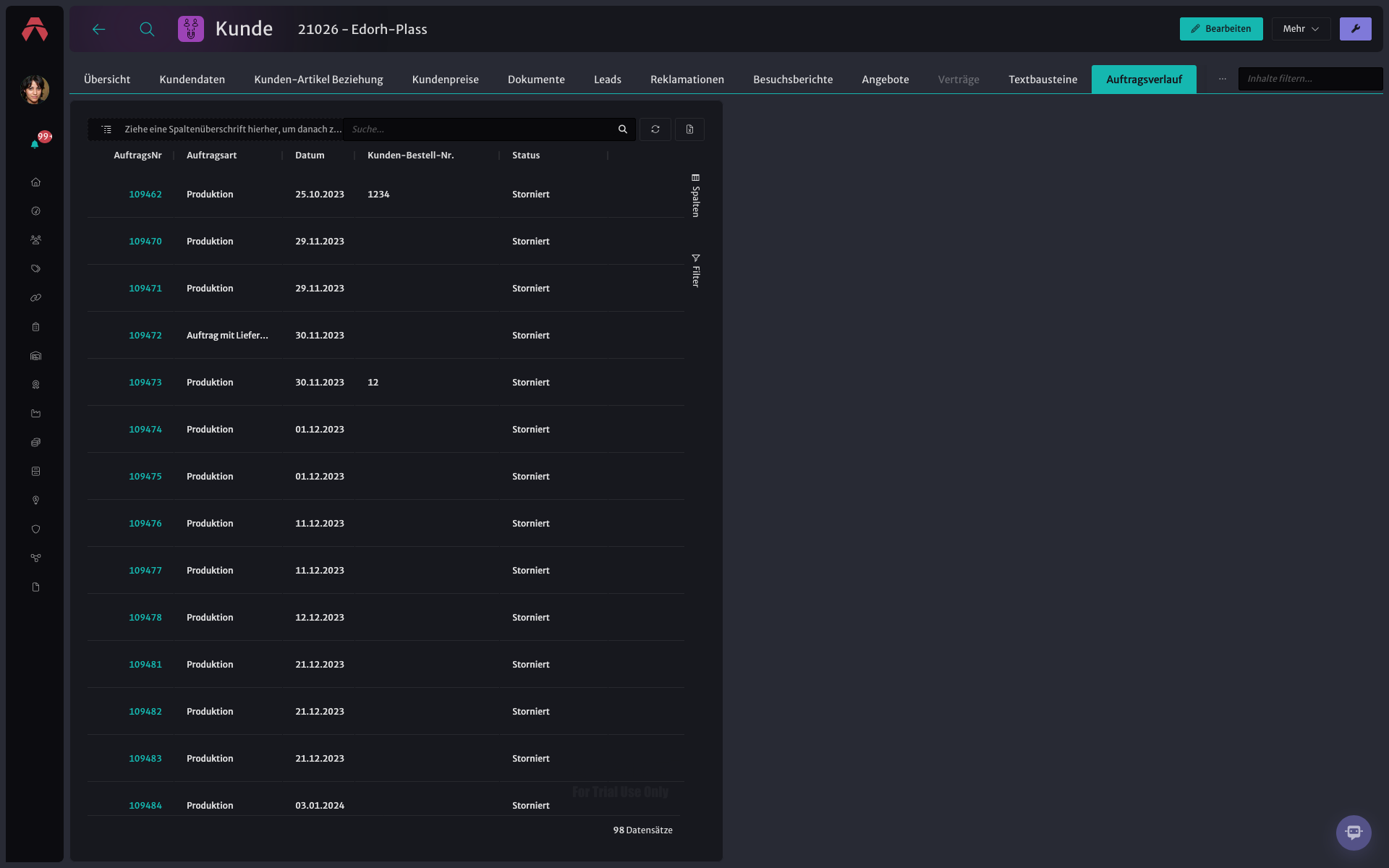Open the factory icon in sidebar
The image size is (1389, 868).
coord(35,414)
